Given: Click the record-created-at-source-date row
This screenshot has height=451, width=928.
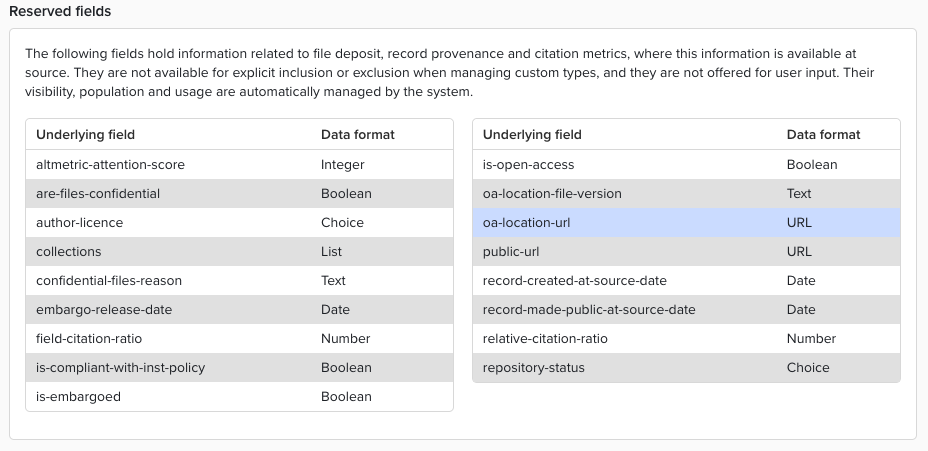Looking at the screenshot, I should click(574, 281).
